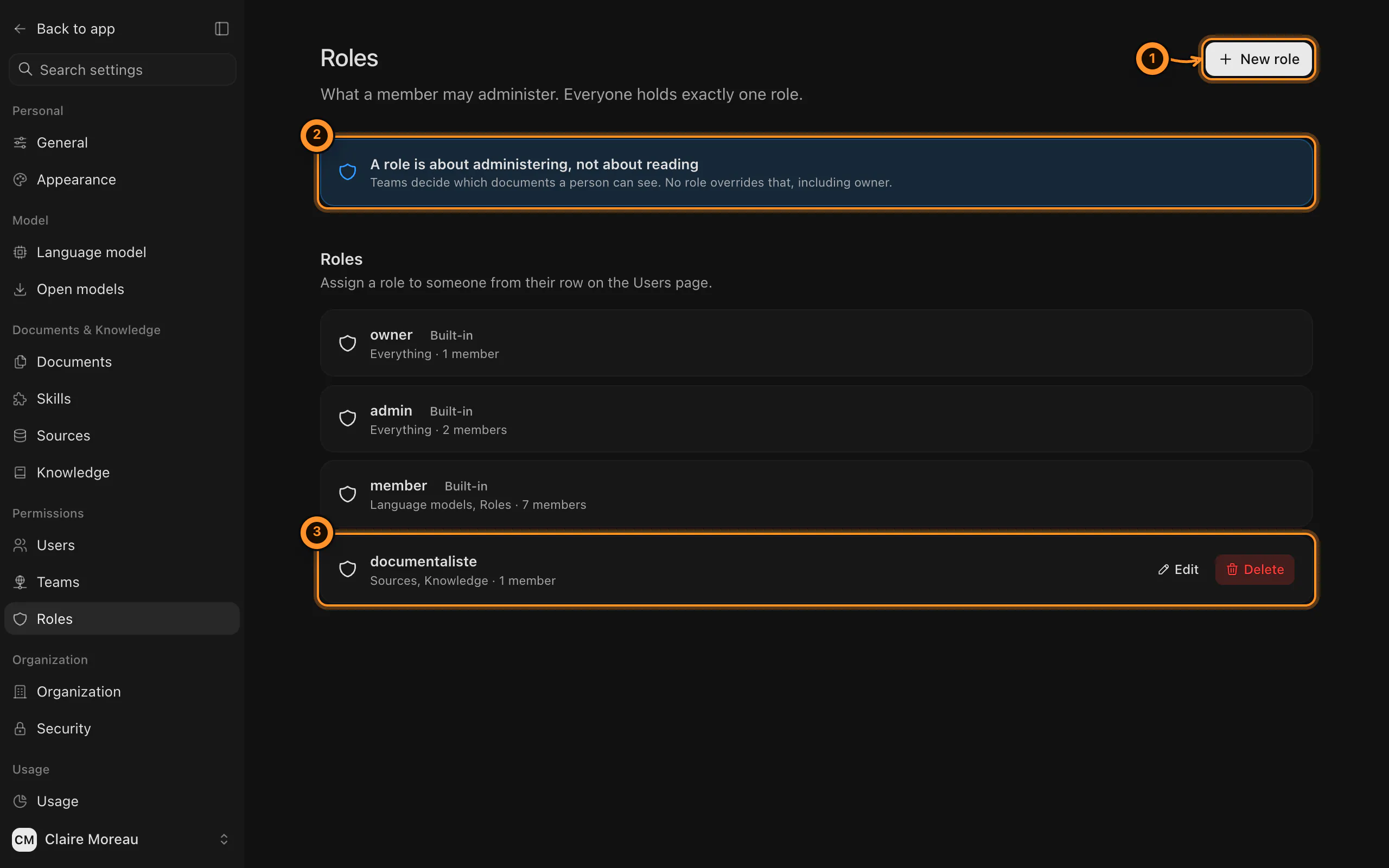Screen dimensions: 1389x868
Task: Click the Documents icon in the sidebar
Action: pyautogui.click(x=20, y=362)
